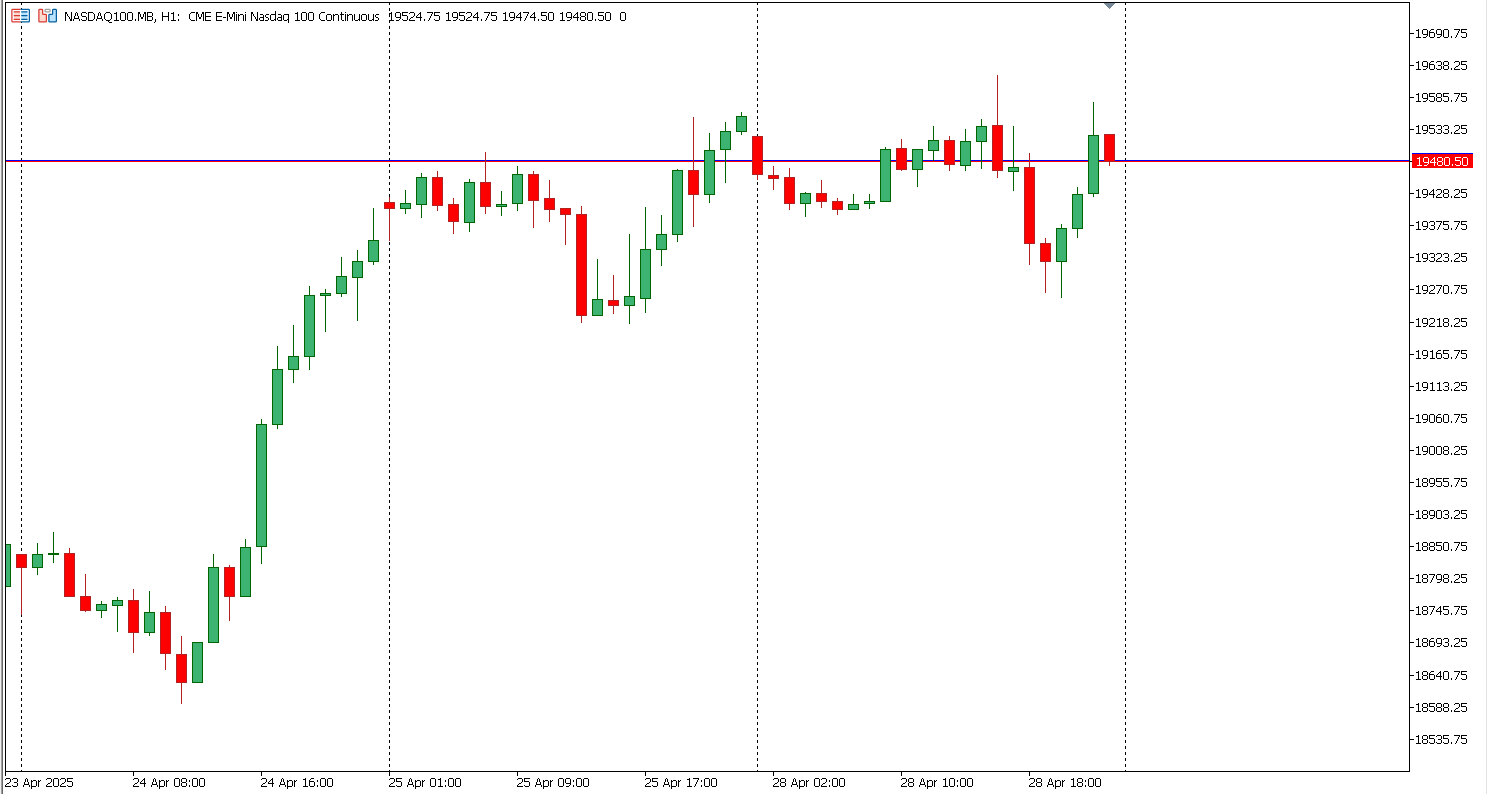Click the 19533.25 price axis label

pos(1441,129)
